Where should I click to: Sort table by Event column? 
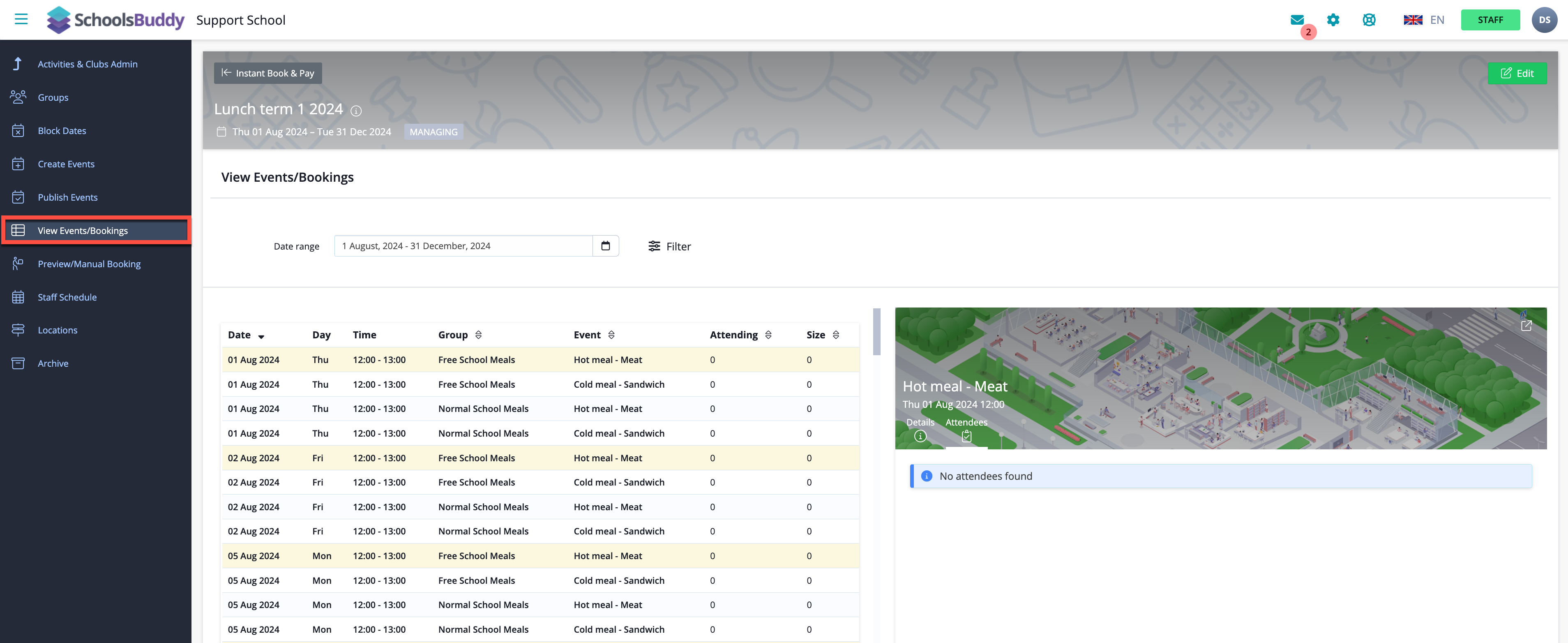[x=594, y=335]
